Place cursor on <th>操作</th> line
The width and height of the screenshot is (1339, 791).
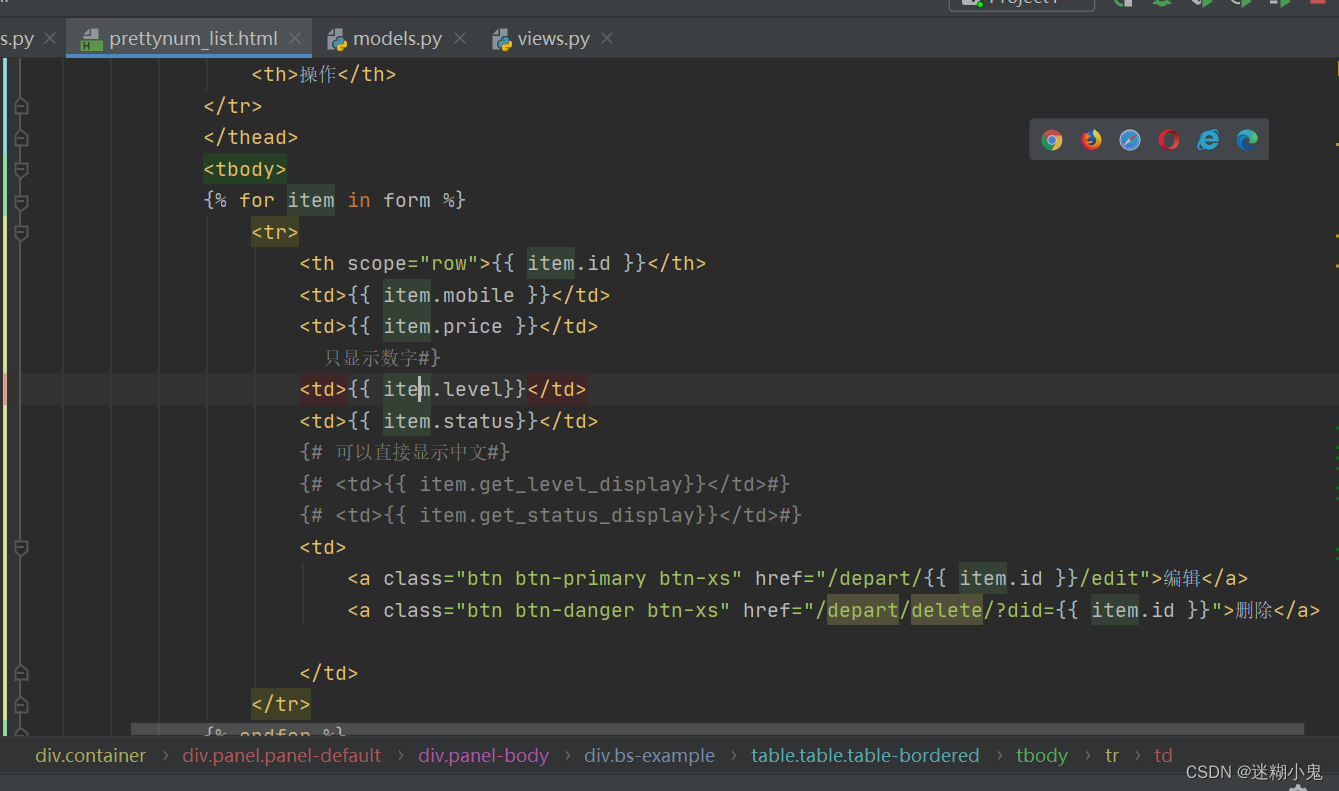click(323, 74)
